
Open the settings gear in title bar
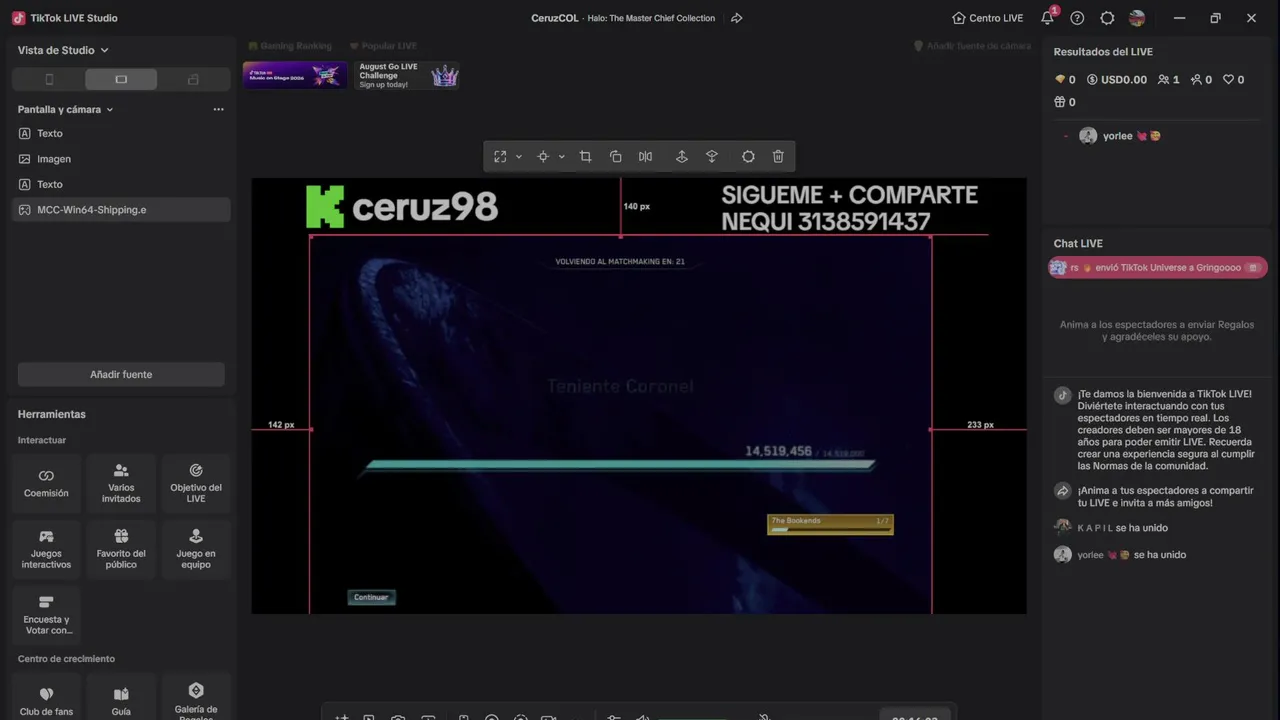coord(1107,18)
